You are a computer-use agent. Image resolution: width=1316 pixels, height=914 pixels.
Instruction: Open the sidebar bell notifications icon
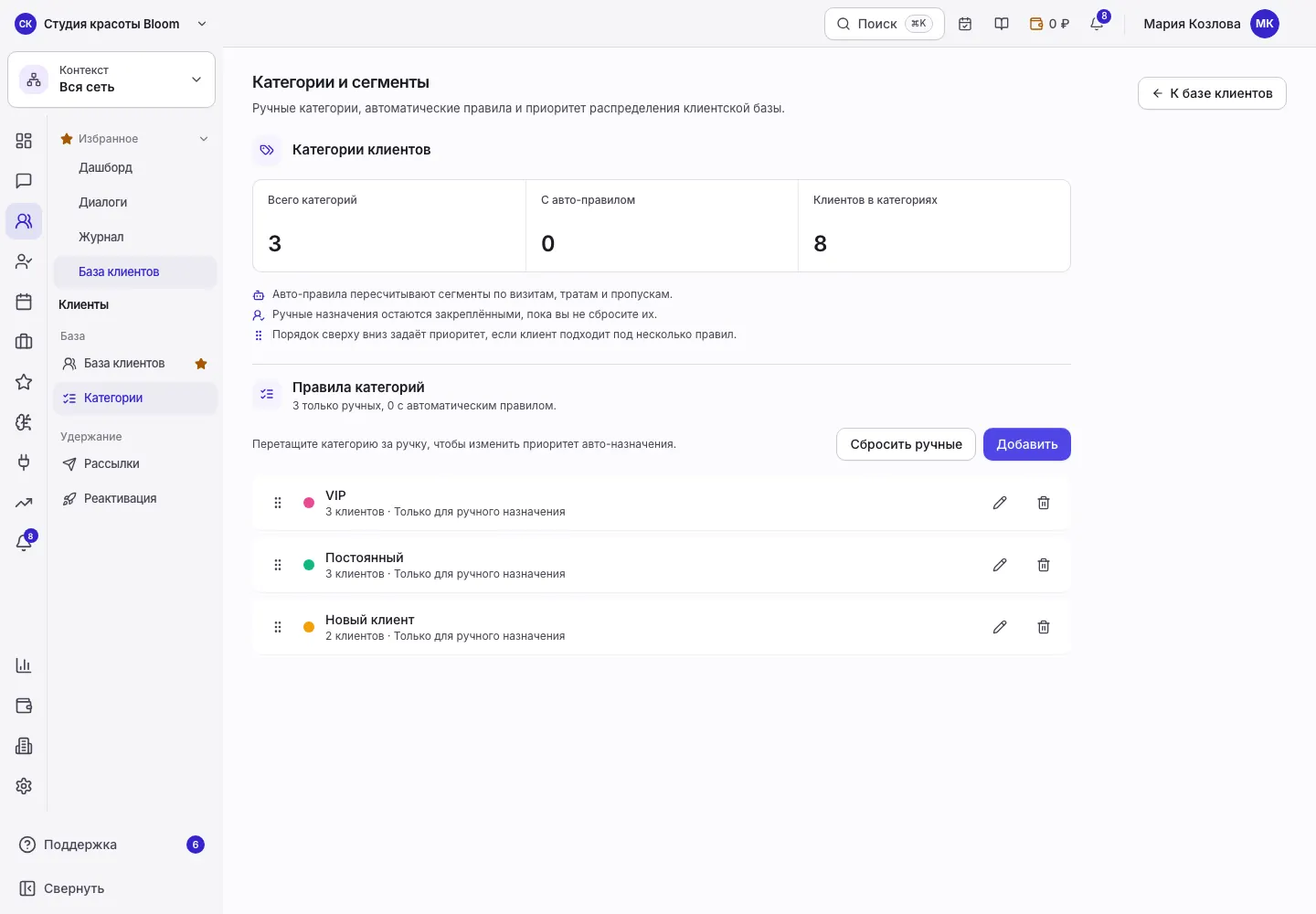24,543
